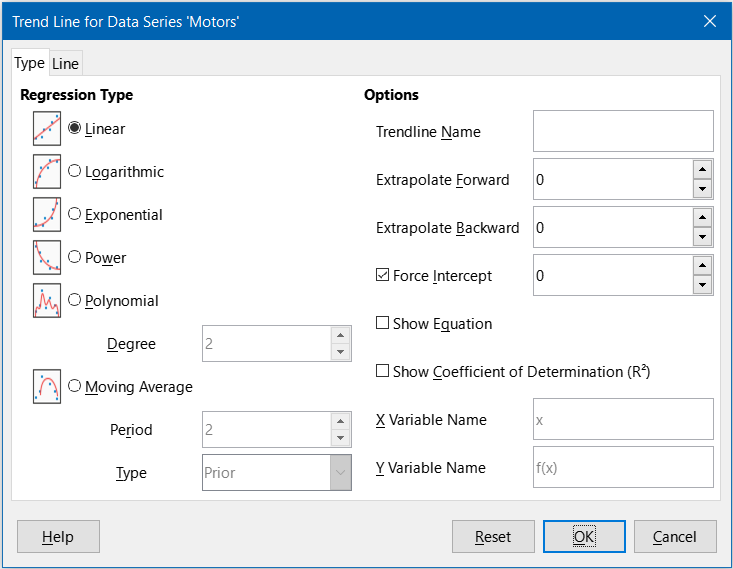Decrease the Force Intercept value
Screen dimensions: 733x569
[702, 285]
